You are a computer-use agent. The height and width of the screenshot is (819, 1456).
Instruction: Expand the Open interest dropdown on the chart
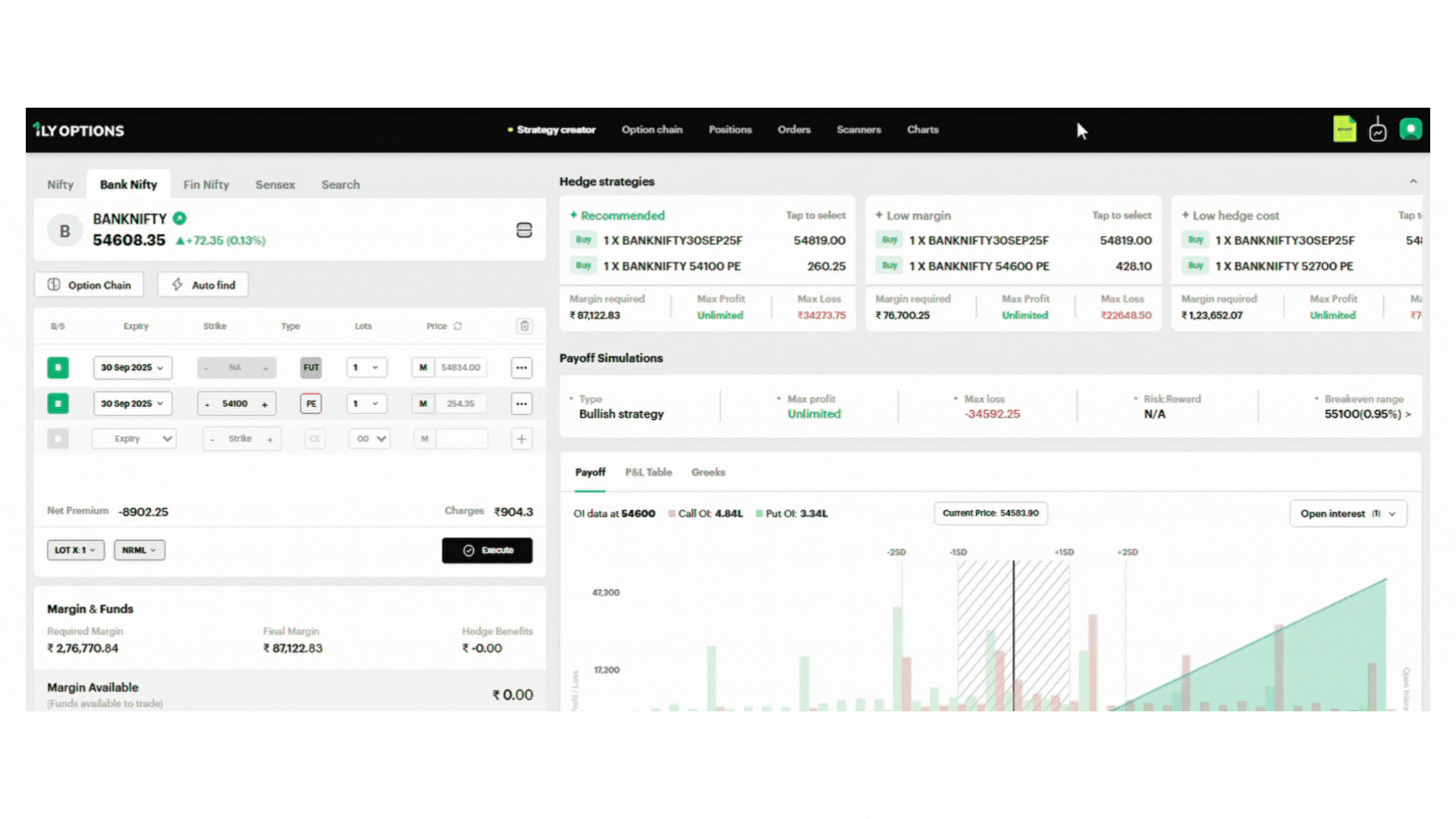tap(1348, 513)
